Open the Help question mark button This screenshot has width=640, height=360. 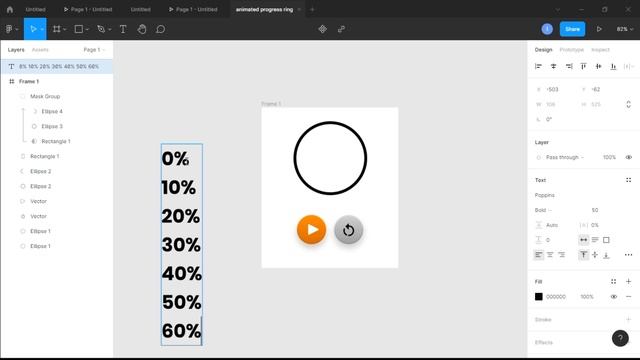[620, 338]
